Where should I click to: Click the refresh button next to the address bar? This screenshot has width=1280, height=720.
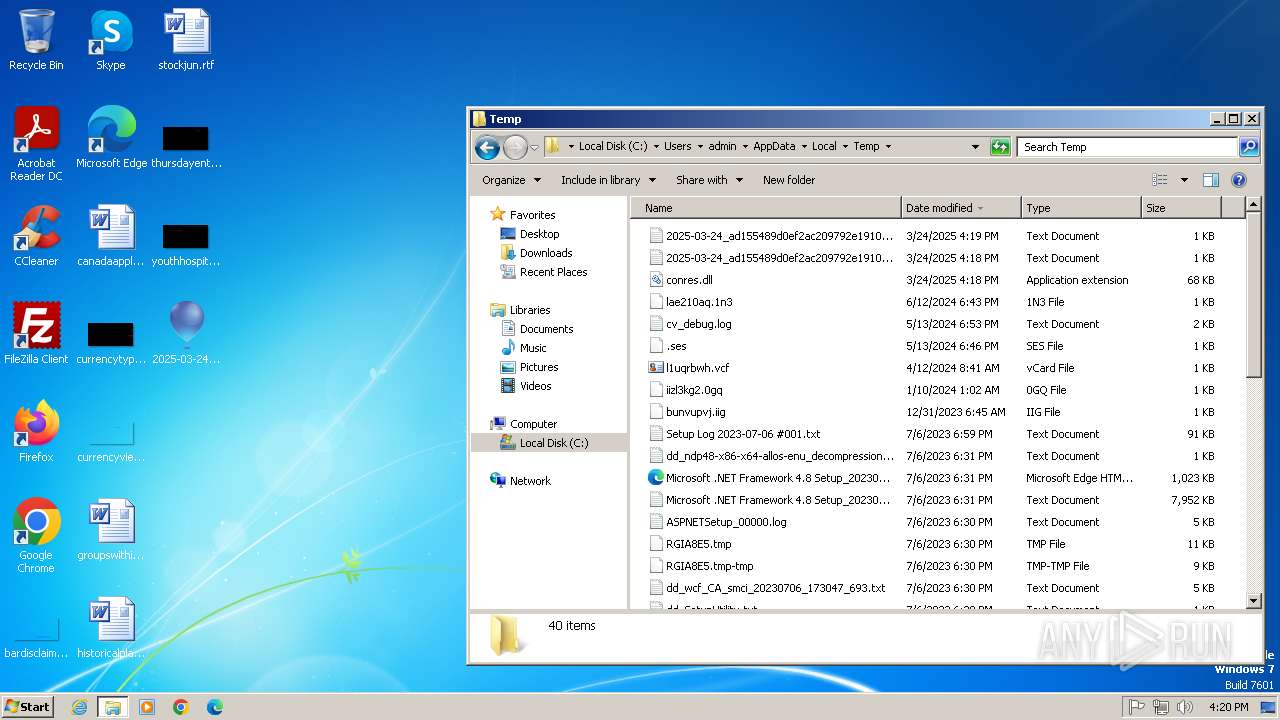[1000, 146]
